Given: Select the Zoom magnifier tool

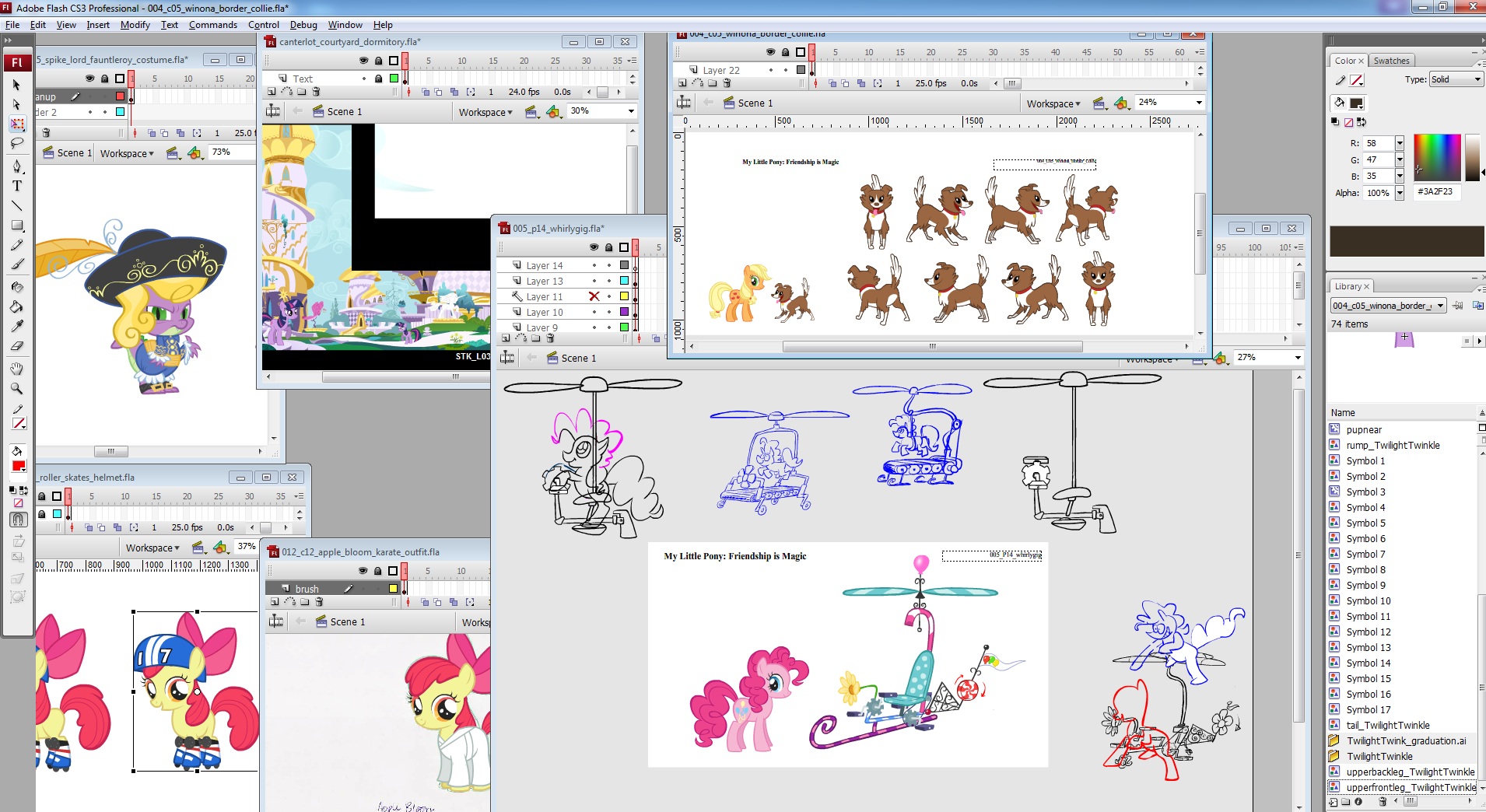Looking at the screenshot, I should (x=17, y=388).
